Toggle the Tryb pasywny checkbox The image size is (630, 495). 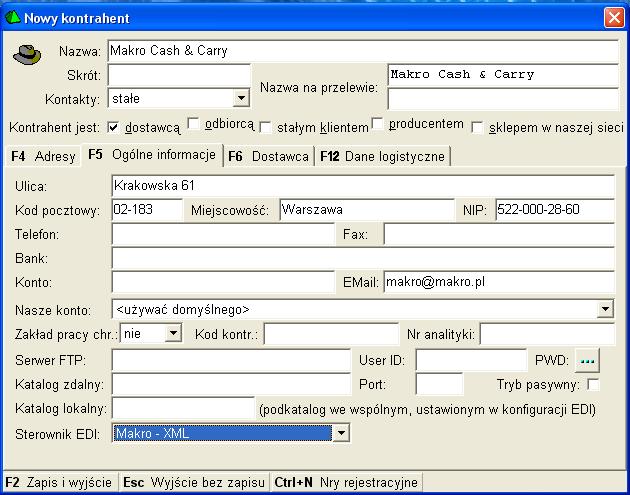[x=593, y=385]
